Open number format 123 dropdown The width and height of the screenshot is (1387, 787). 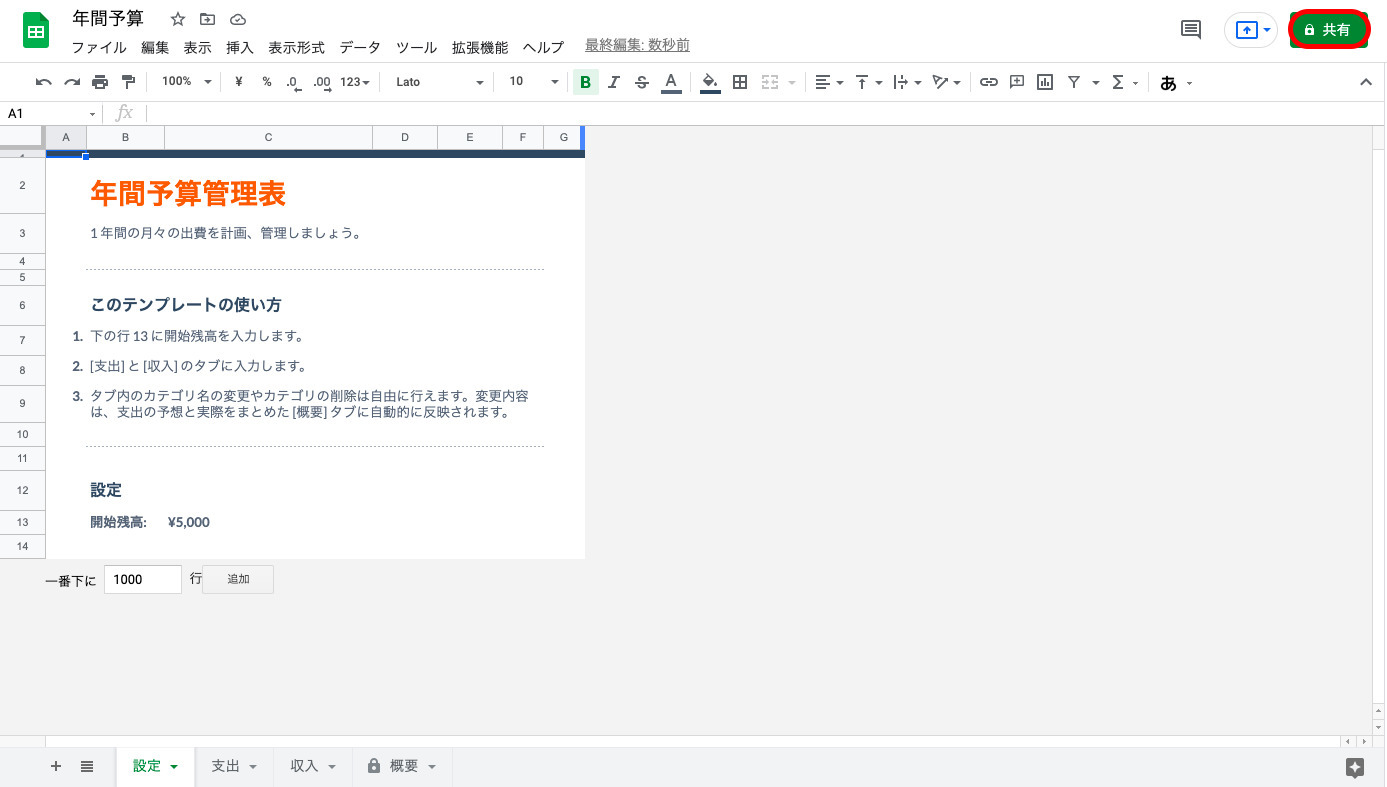pos(355,82)
